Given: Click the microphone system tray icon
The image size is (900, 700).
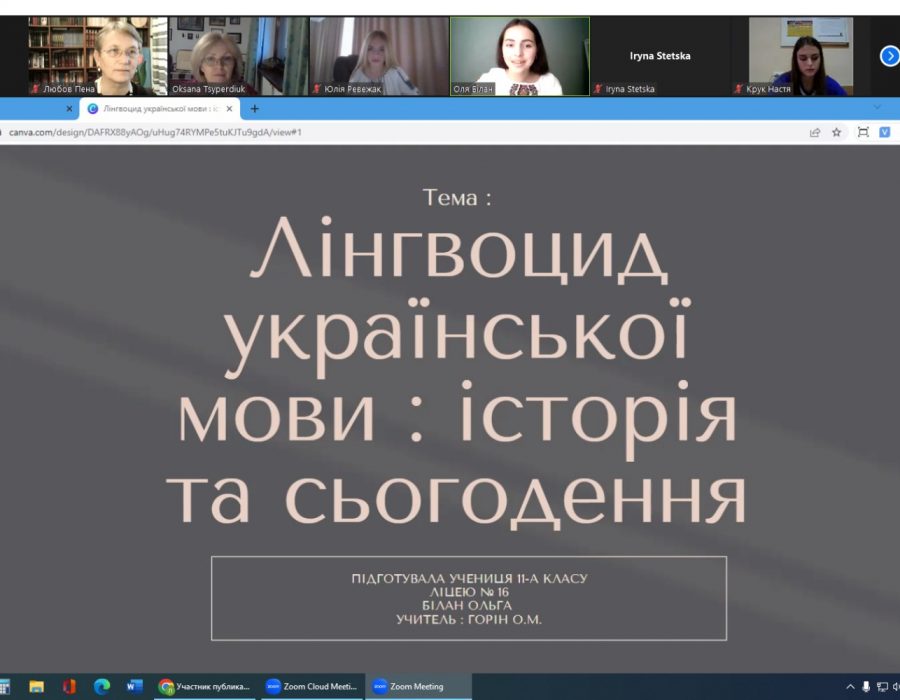Looking at the screenshot, I should coord(866,687).
